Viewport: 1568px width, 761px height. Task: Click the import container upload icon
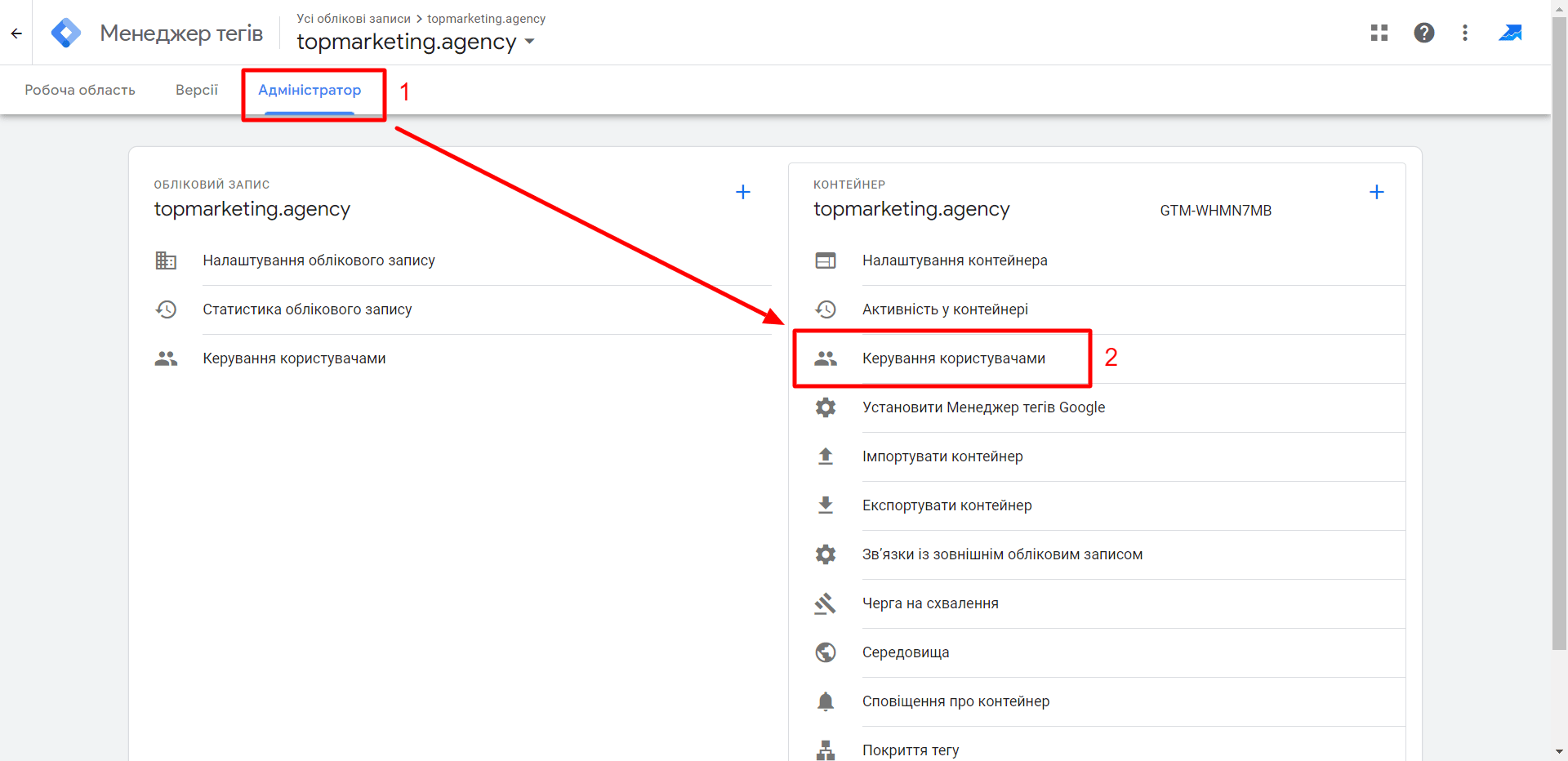(826, 456)
